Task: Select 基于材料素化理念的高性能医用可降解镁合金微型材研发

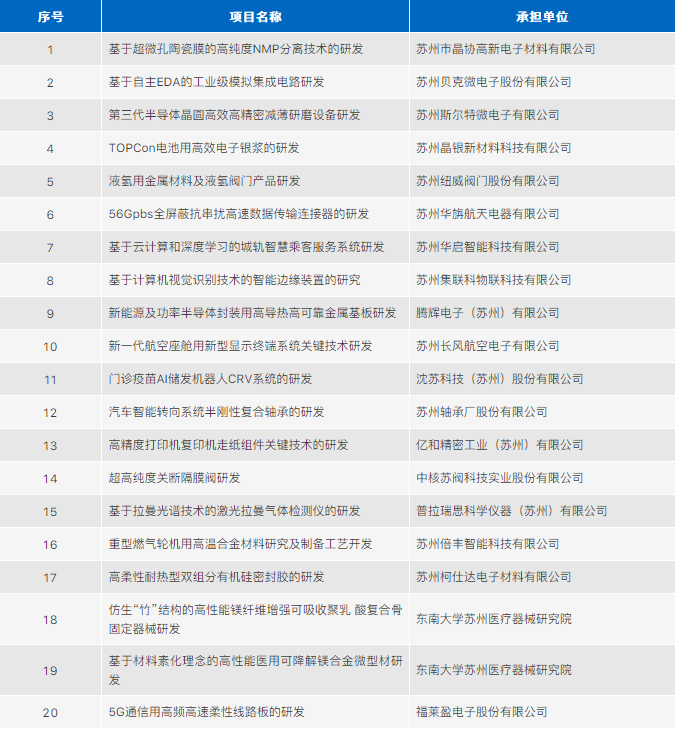Action: 255,670
